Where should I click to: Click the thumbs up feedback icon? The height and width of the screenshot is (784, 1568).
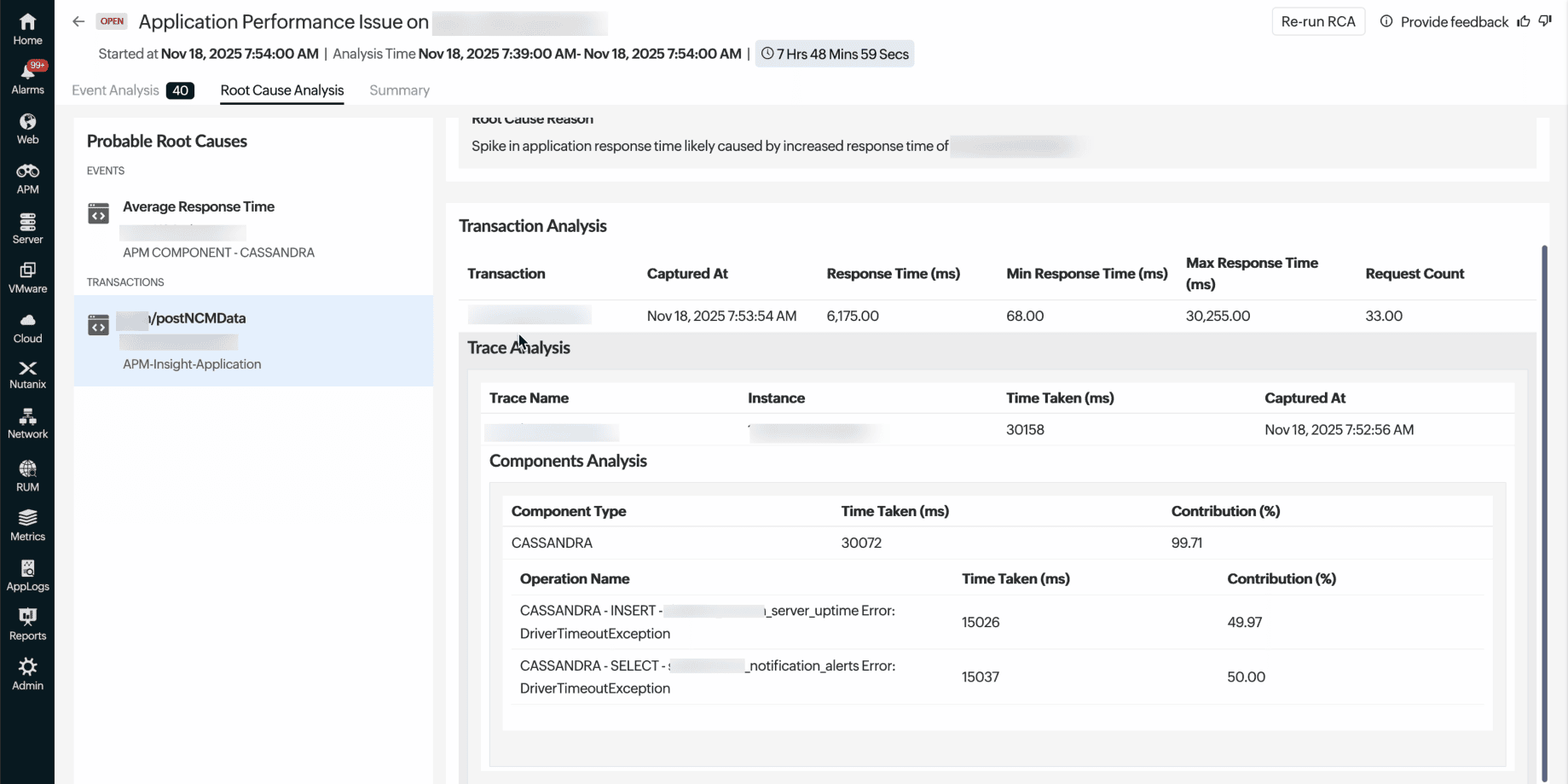1524,21
